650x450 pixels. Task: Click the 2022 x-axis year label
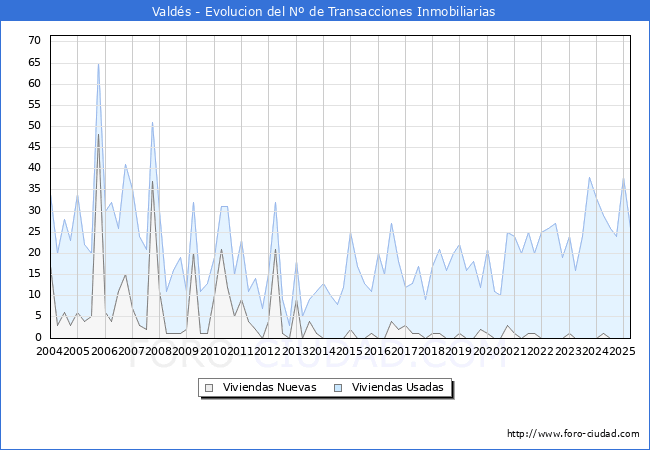[x=541, y=351]
